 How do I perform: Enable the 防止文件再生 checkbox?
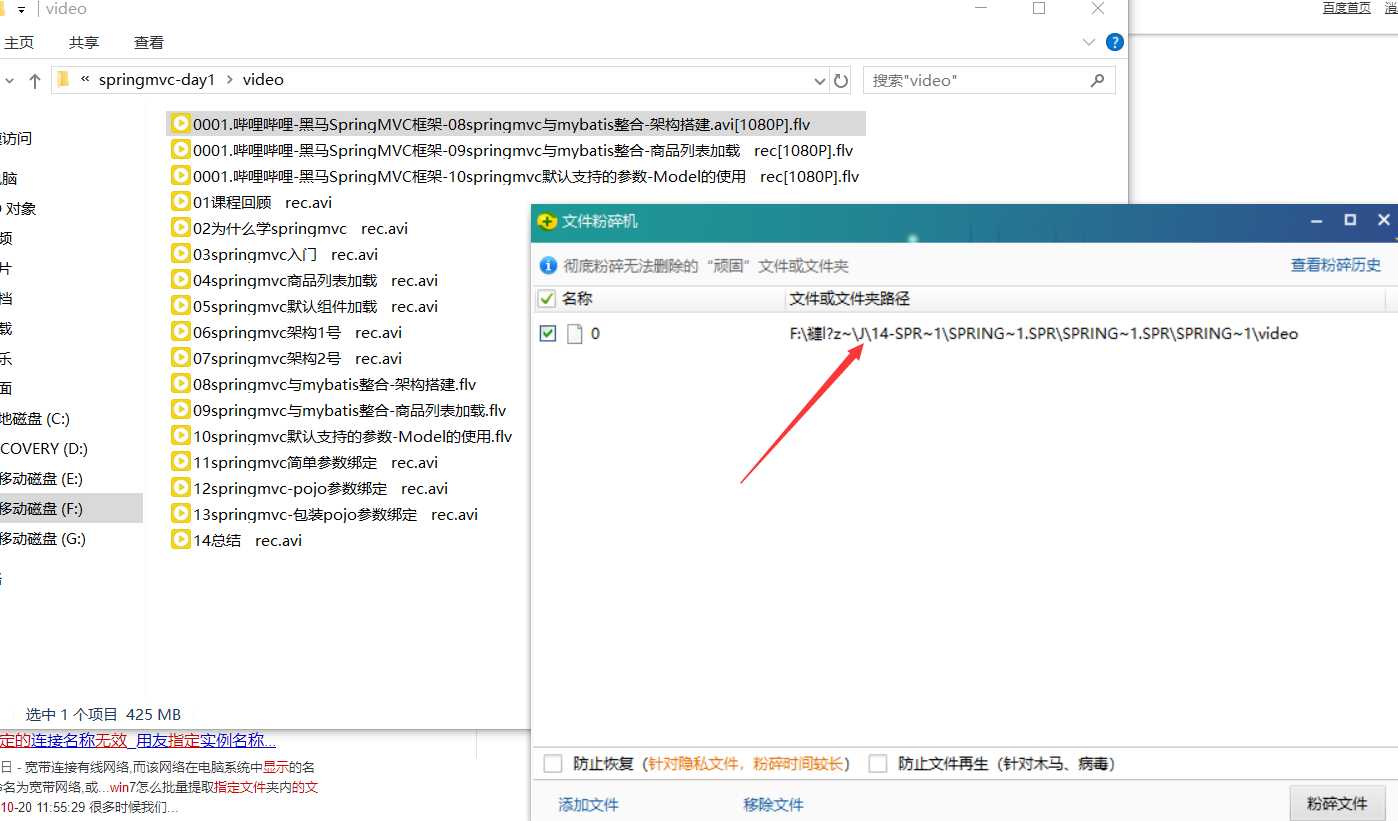[x=878, y=764]
